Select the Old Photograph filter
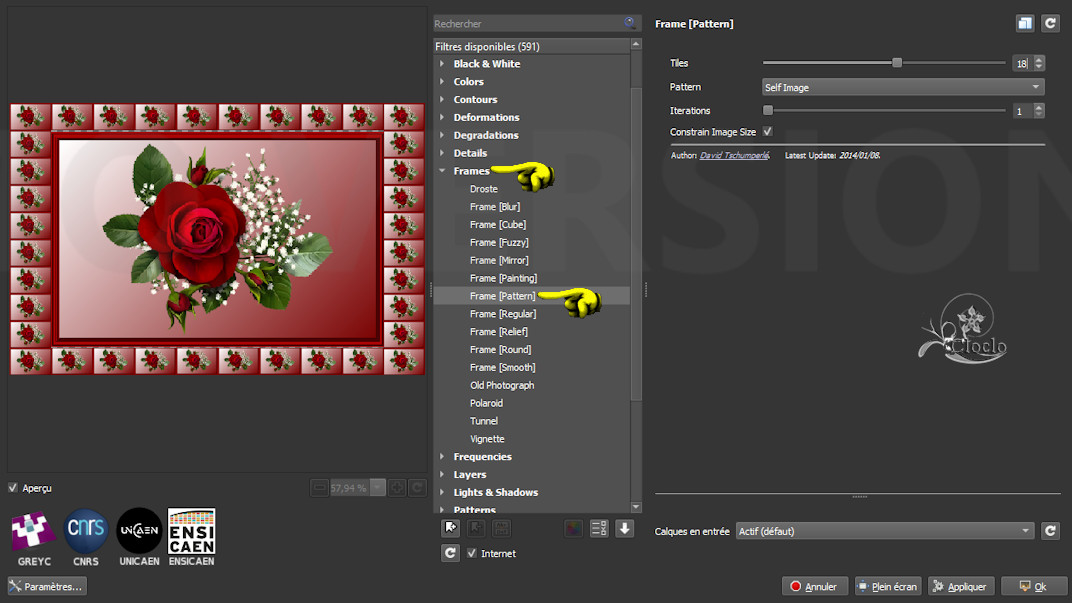Image resolution: width=1072 pixels, height=603 pixels. pos(502,385)
